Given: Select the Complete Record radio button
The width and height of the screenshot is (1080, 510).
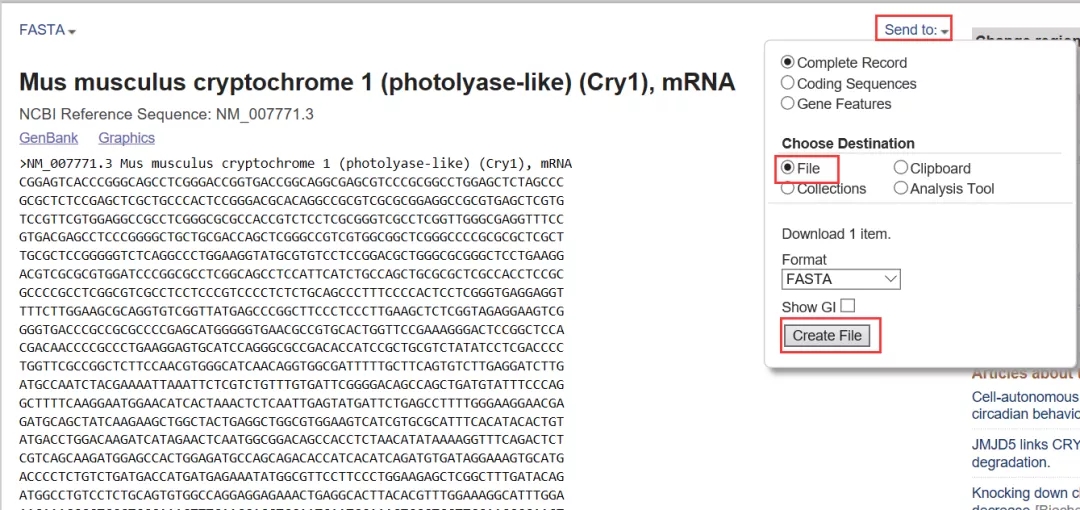Looking at the screenshot, I should pos(787,62).
